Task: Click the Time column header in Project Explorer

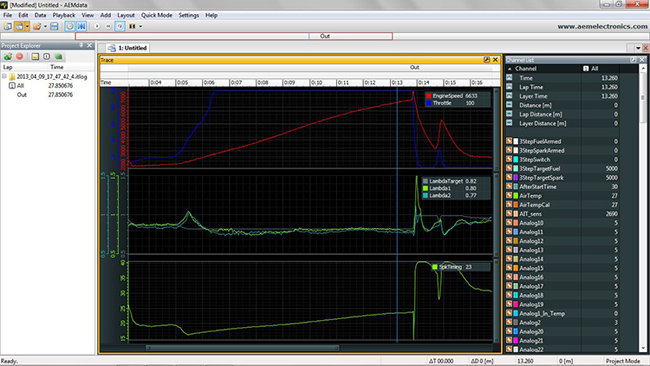Action: click(x=57, y=67)
